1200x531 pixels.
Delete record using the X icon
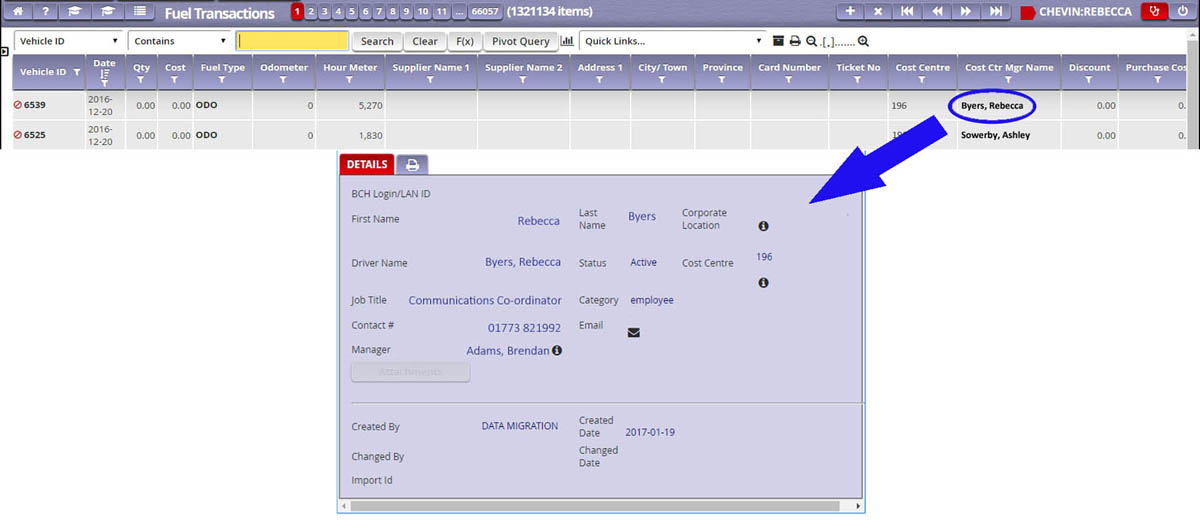878,12
